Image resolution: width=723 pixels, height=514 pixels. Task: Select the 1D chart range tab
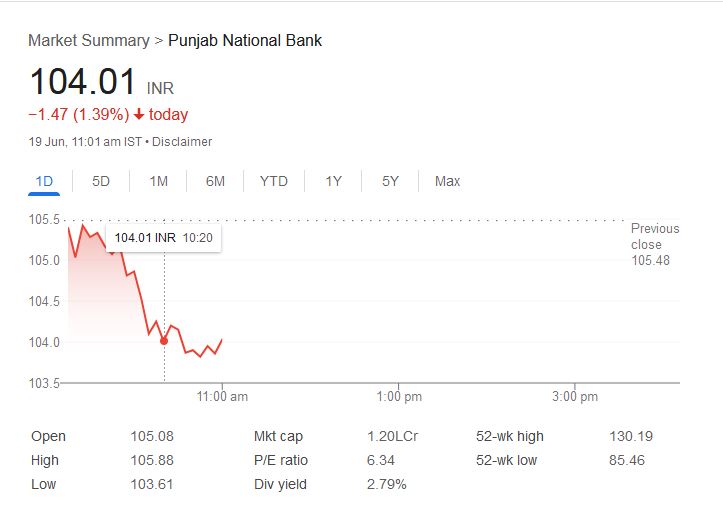click(44, 181)
